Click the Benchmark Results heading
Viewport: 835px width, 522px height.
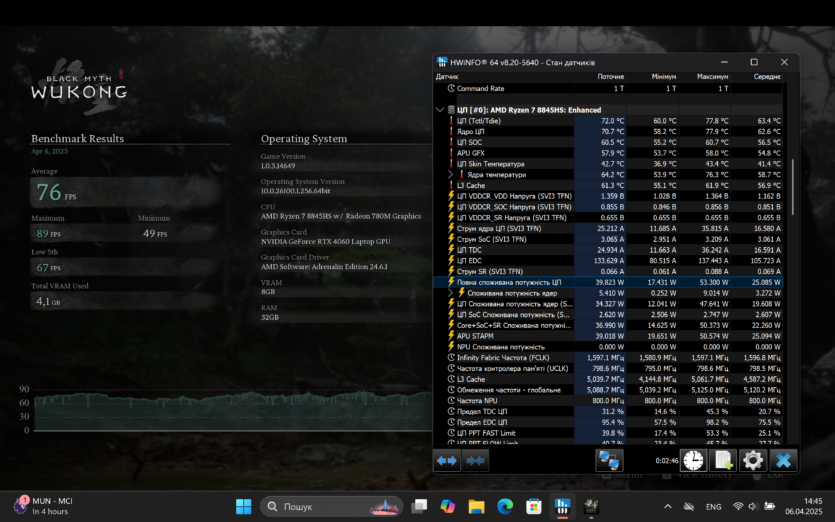click(x=77, y=138)
